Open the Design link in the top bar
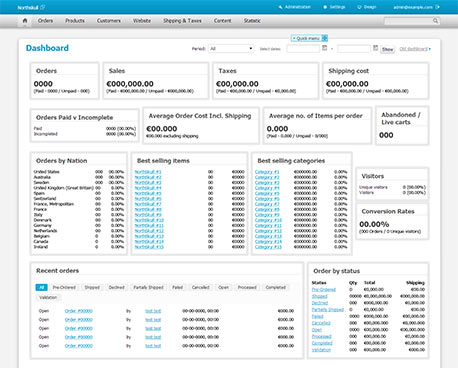This screenshot has width=458, height=368. [370, 7]
